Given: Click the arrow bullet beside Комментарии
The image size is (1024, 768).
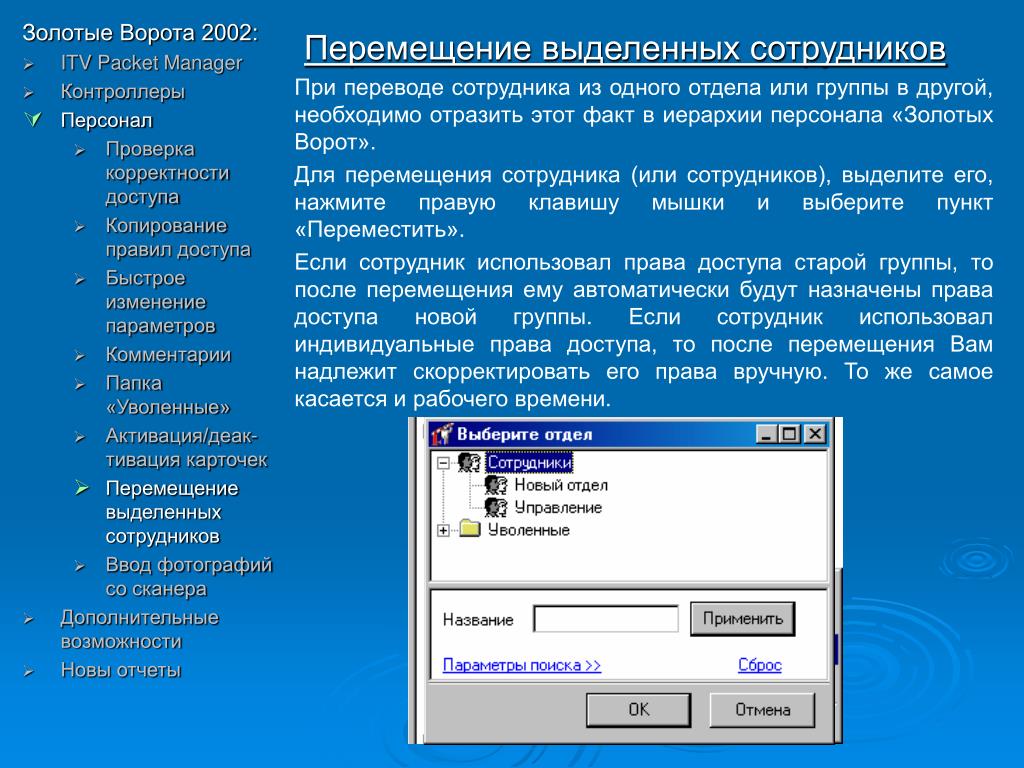Looking at the screenshot, I should click(x=79, y=356).
